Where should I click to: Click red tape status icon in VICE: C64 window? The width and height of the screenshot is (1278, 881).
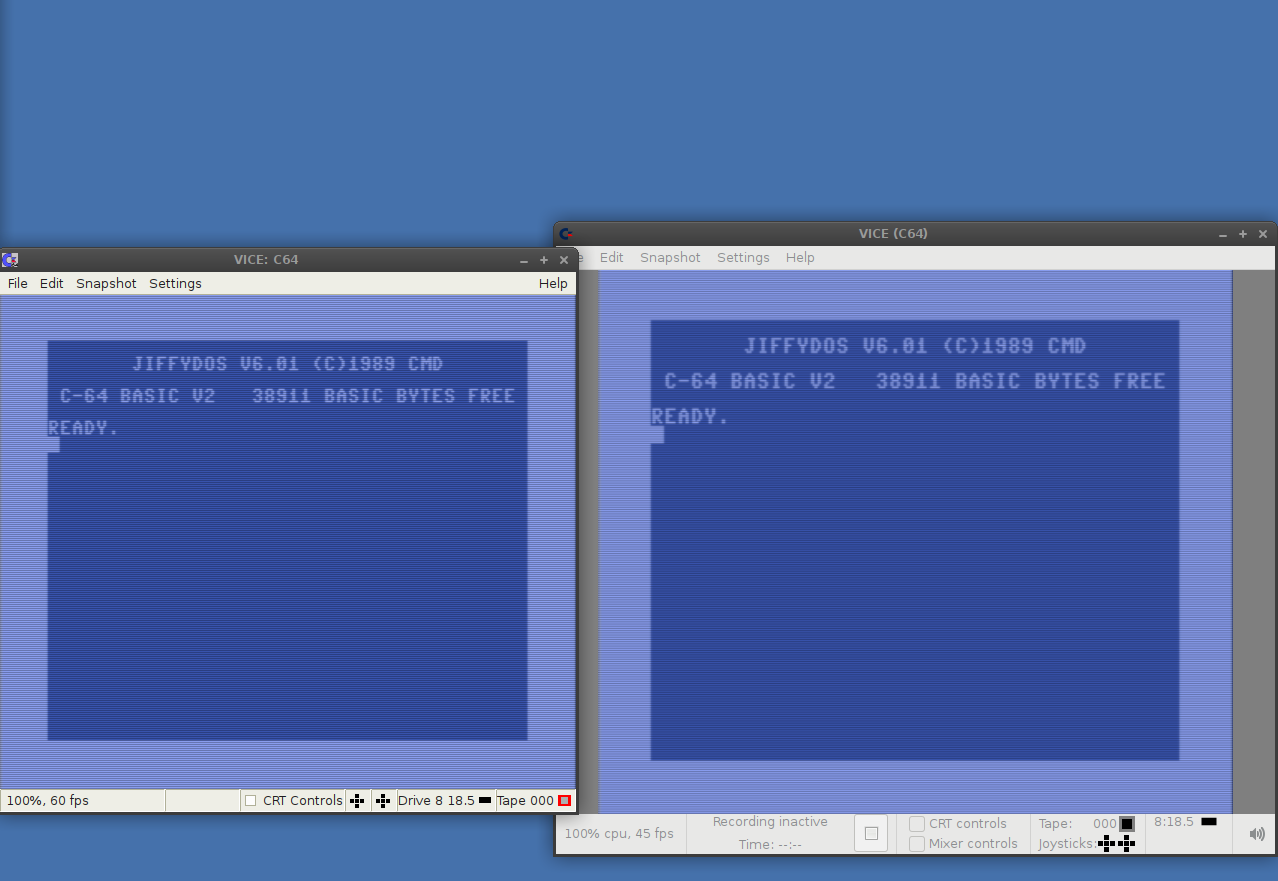pyautogui.click(x=565, y=800)
